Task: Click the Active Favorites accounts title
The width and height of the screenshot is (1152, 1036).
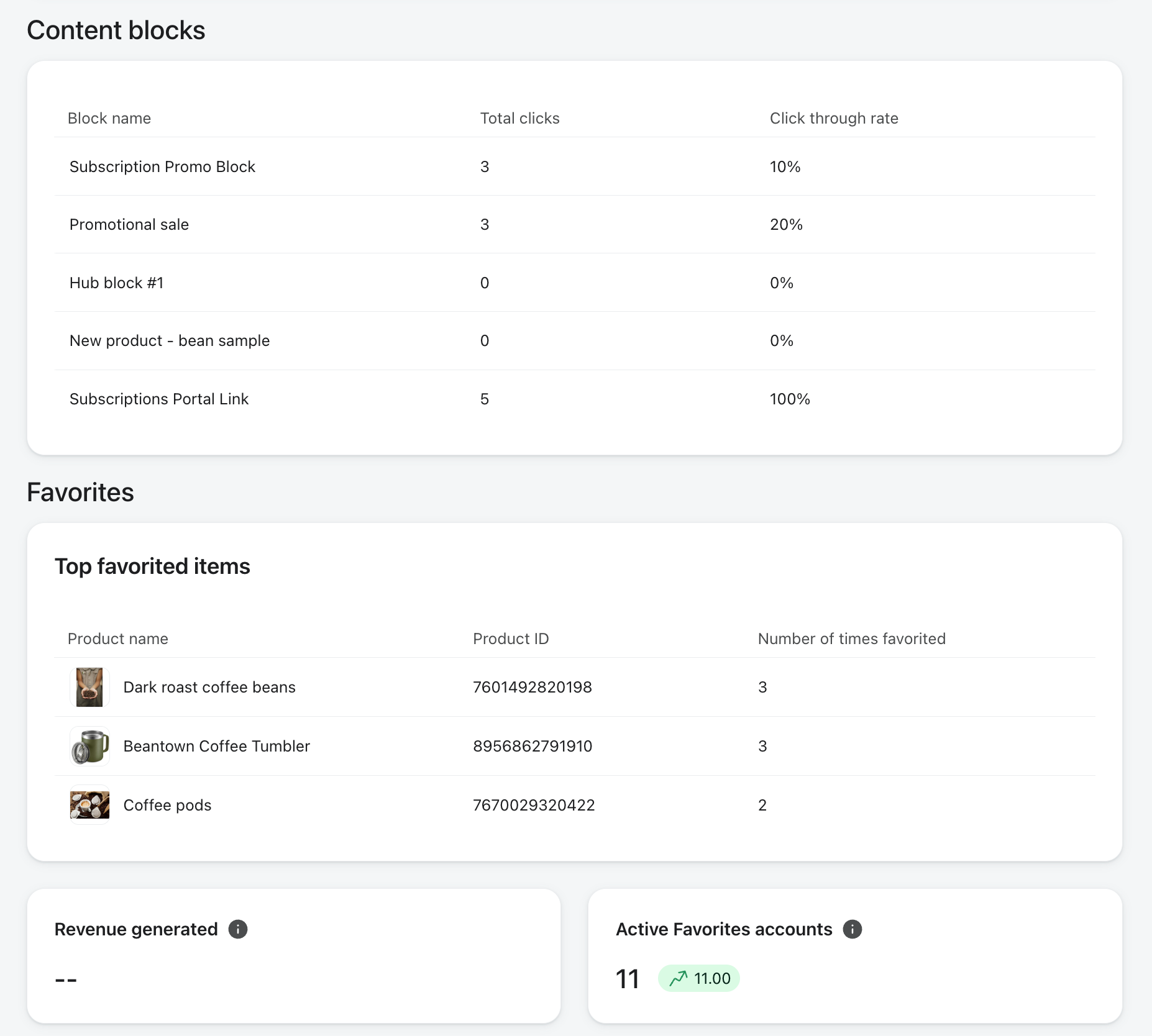Action: (x=724, y=929)
